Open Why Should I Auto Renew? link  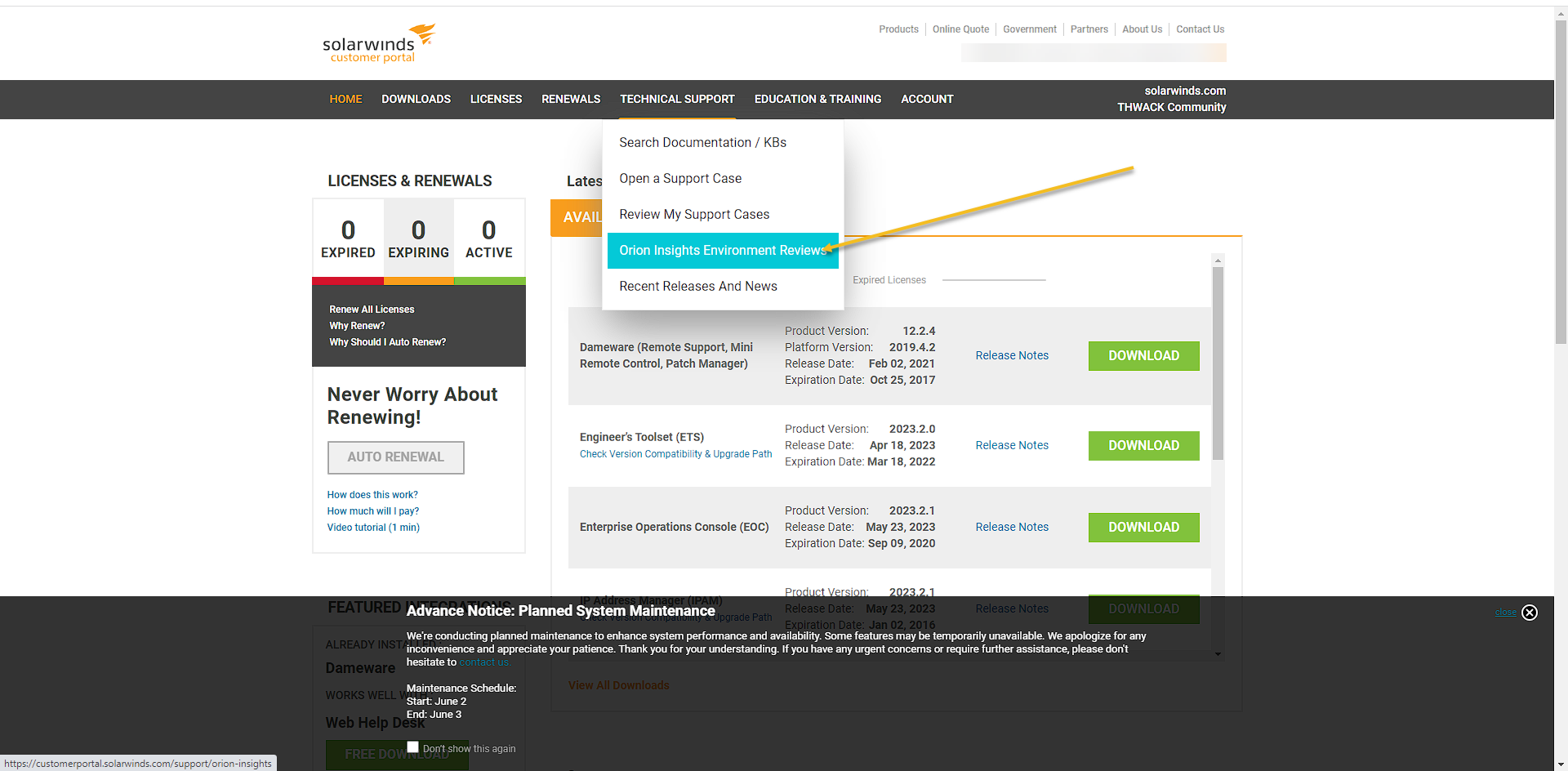(388, 342)
